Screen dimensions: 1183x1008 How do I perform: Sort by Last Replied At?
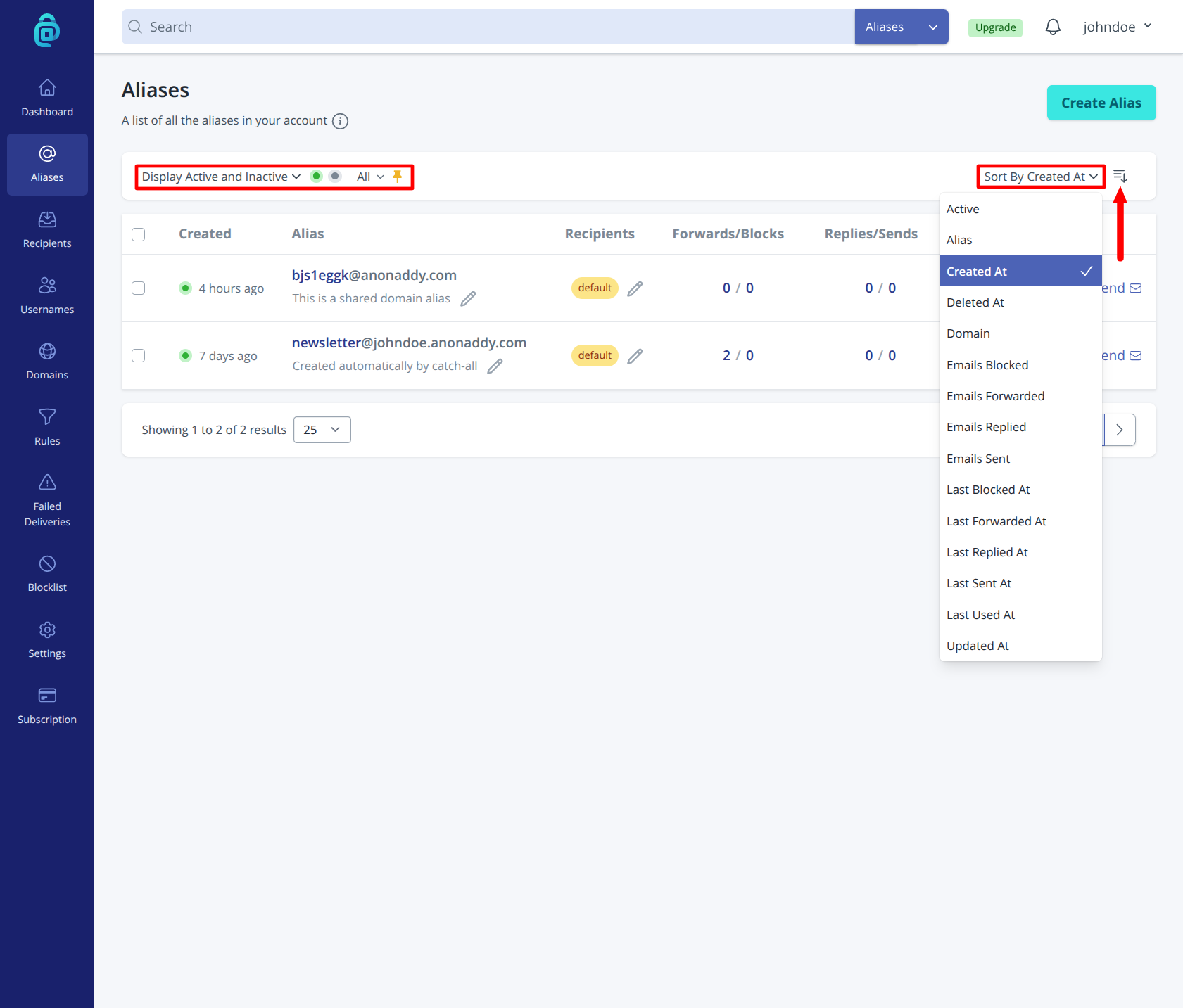[x=1020, y=552]
